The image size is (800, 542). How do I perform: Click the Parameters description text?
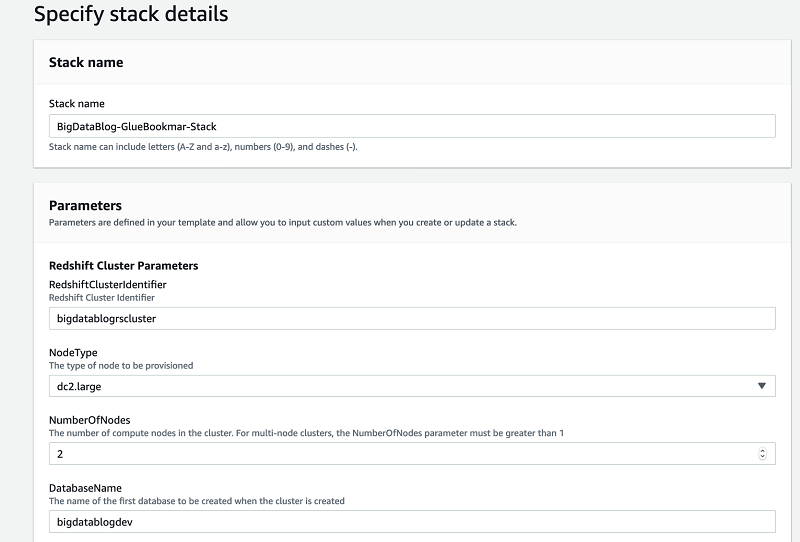(x=283, y=222)
